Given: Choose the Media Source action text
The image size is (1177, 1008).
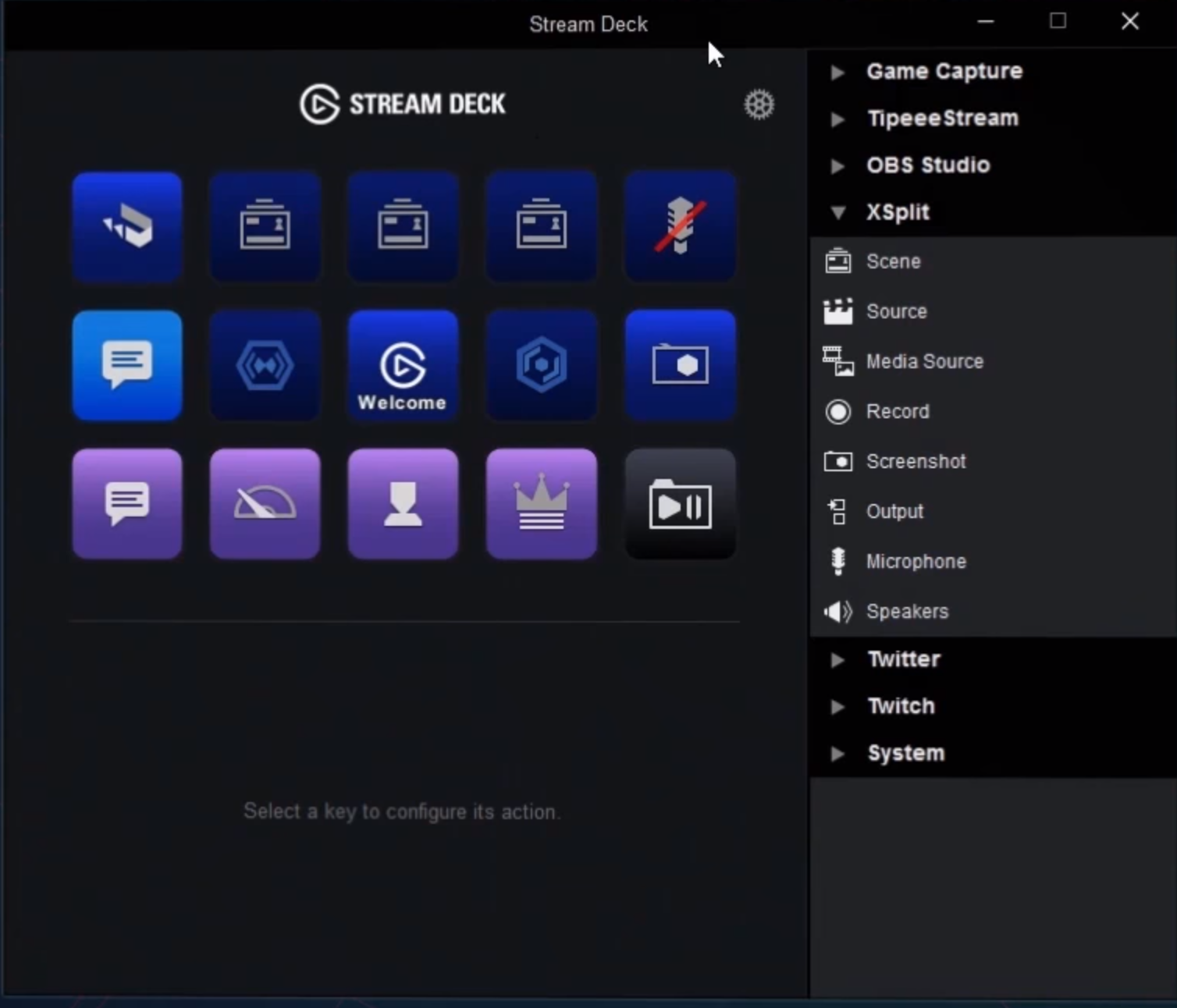Looking at the screenshot, I should [x=925, y=361].
